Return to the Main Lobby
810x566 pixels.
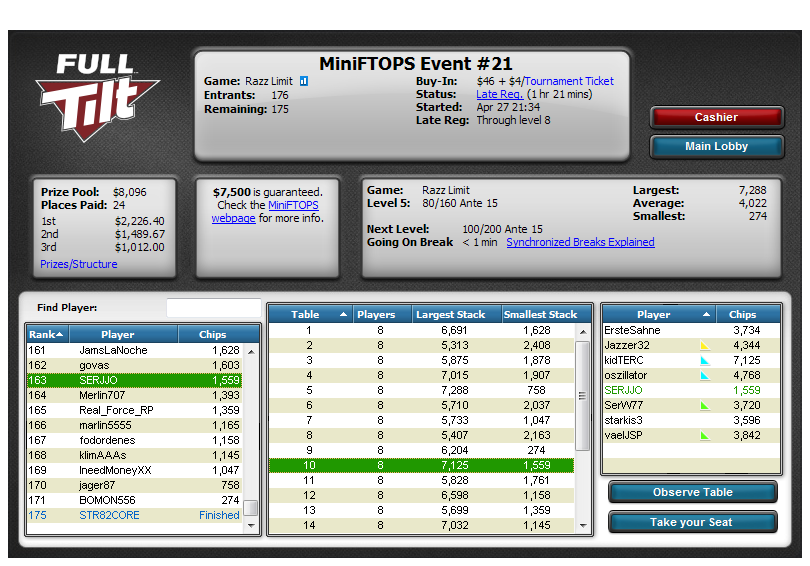tap(716, 146)
